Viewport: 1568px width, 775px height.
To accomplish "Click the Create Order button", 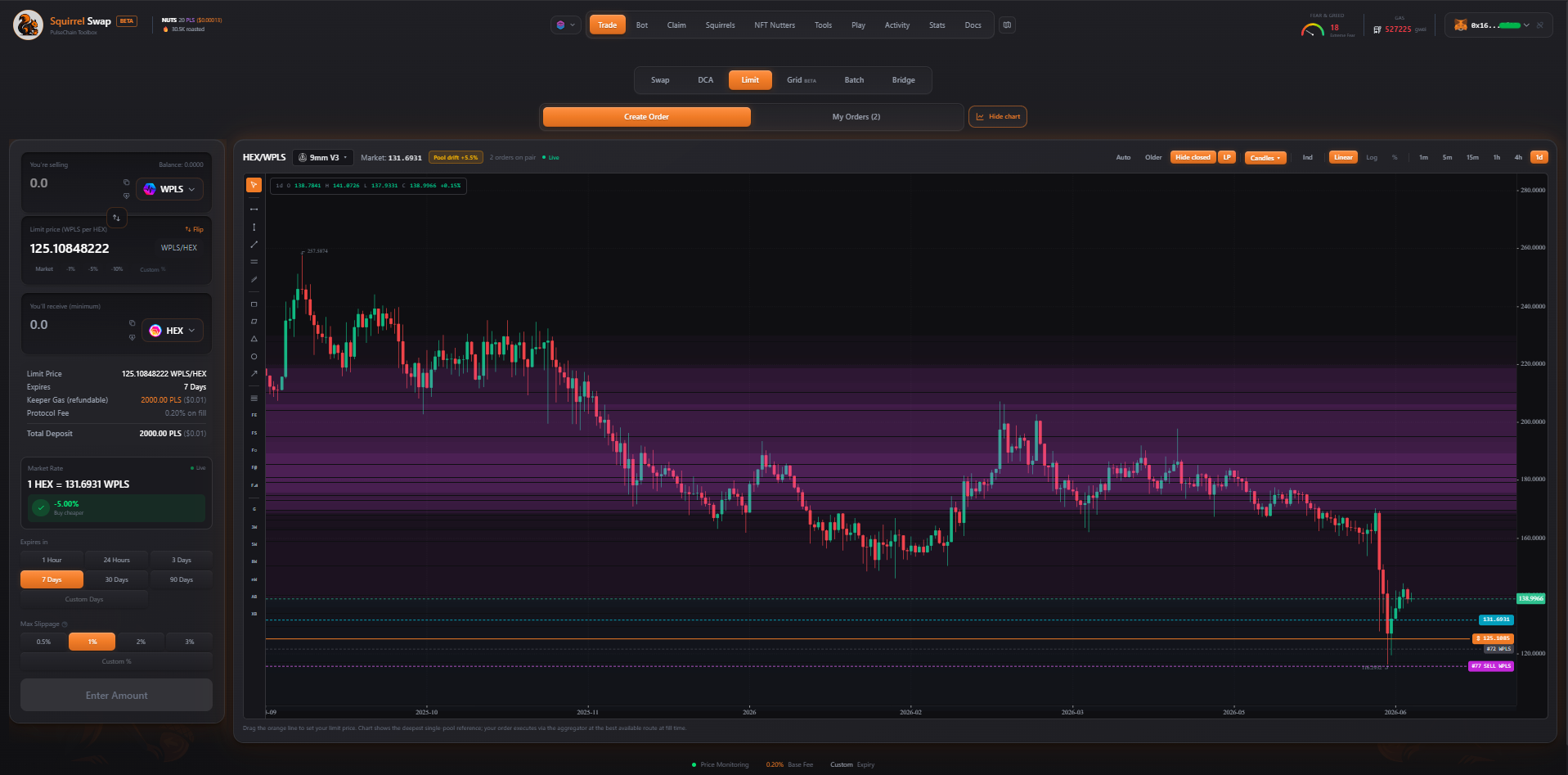I will pos(646,117).
